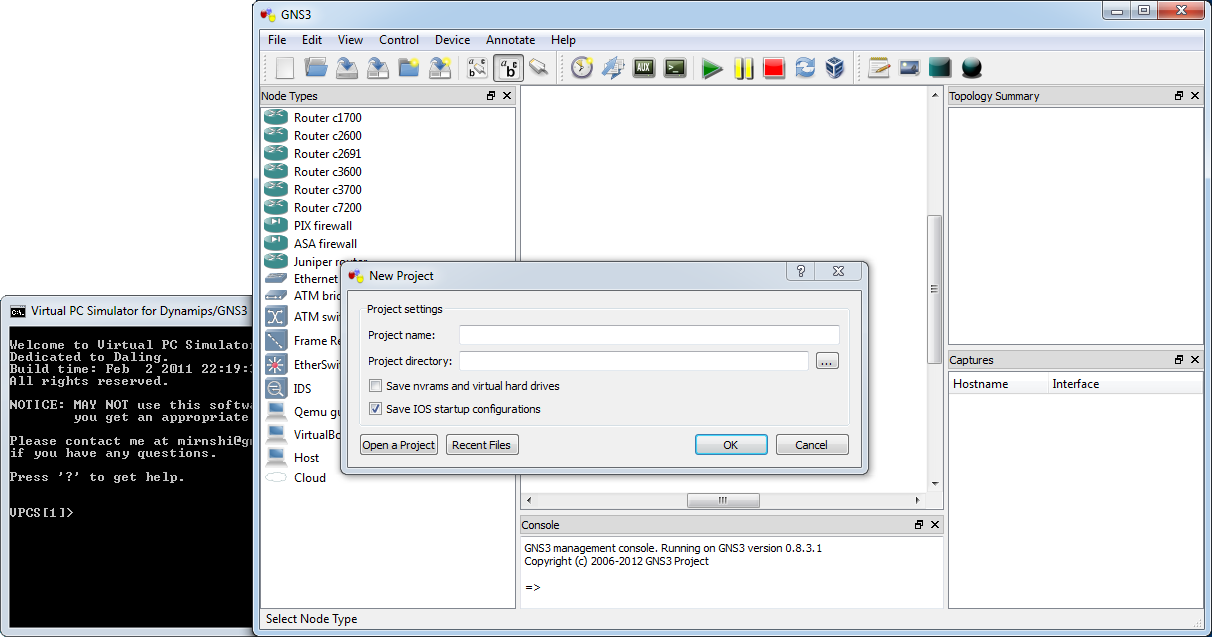Click the Save topology icon
Image resolution: width=1212 pixels, height=637 pixels.
click(x=347, y=68)
